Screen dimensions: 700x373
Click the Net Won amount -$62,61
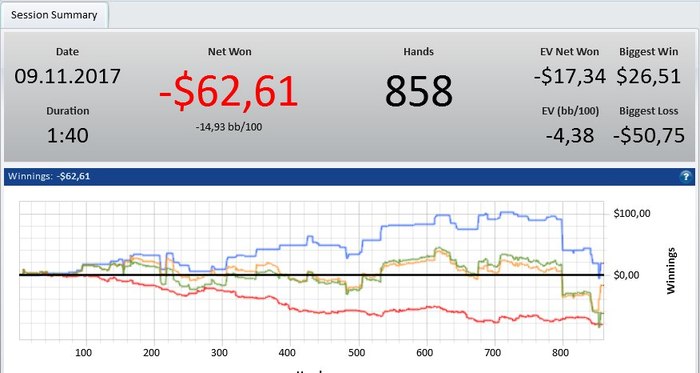pos(229,92)
